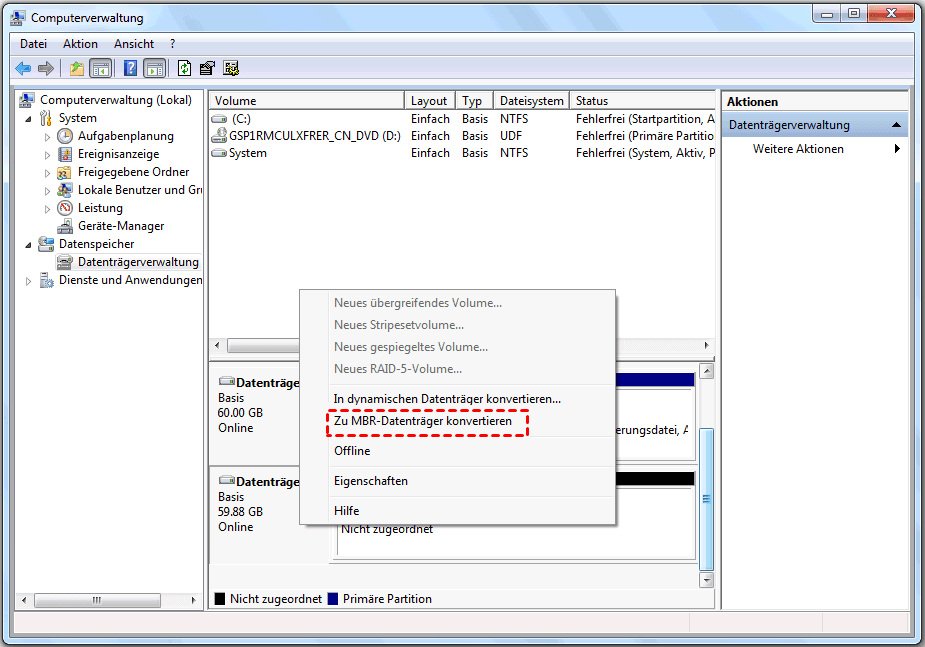
Task: Click the Computerverwaltung (Lokal) root icon
Action: (x=27, y=100)
